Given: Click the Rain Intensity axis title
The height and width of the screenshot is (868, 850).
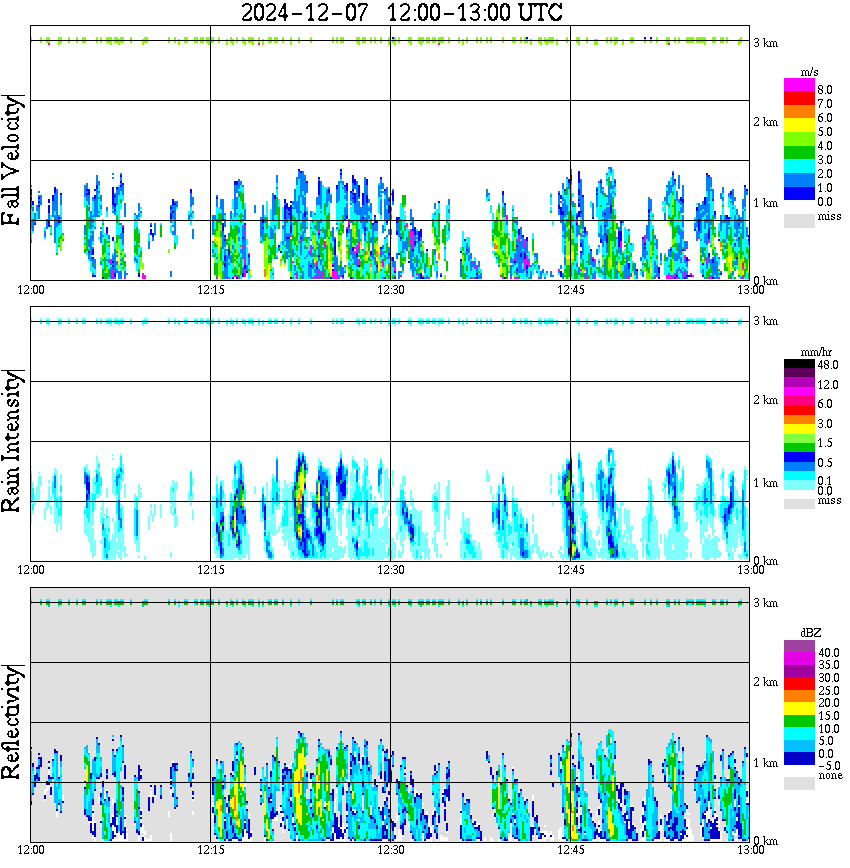Looking at the screenshot, I should 12,441.
